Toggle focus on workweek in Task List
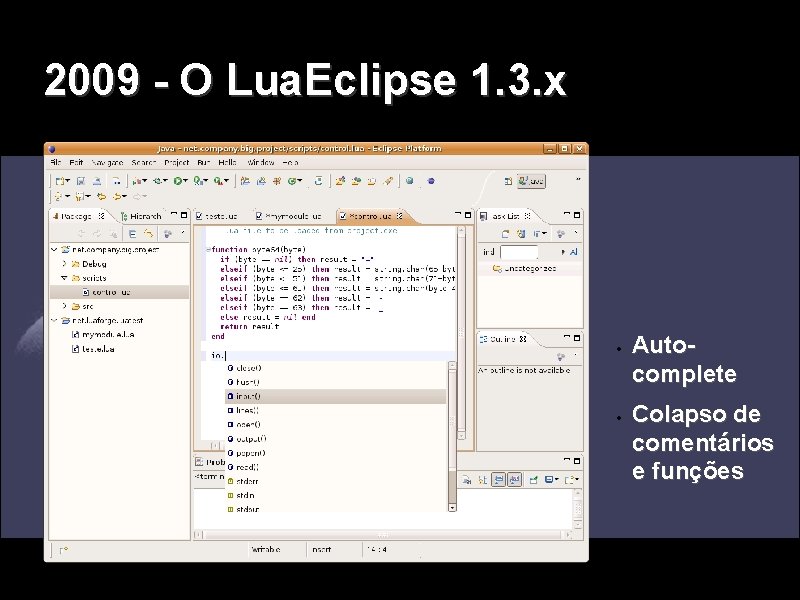The width and height of the screenshot is (800, 600). (562, 233)
